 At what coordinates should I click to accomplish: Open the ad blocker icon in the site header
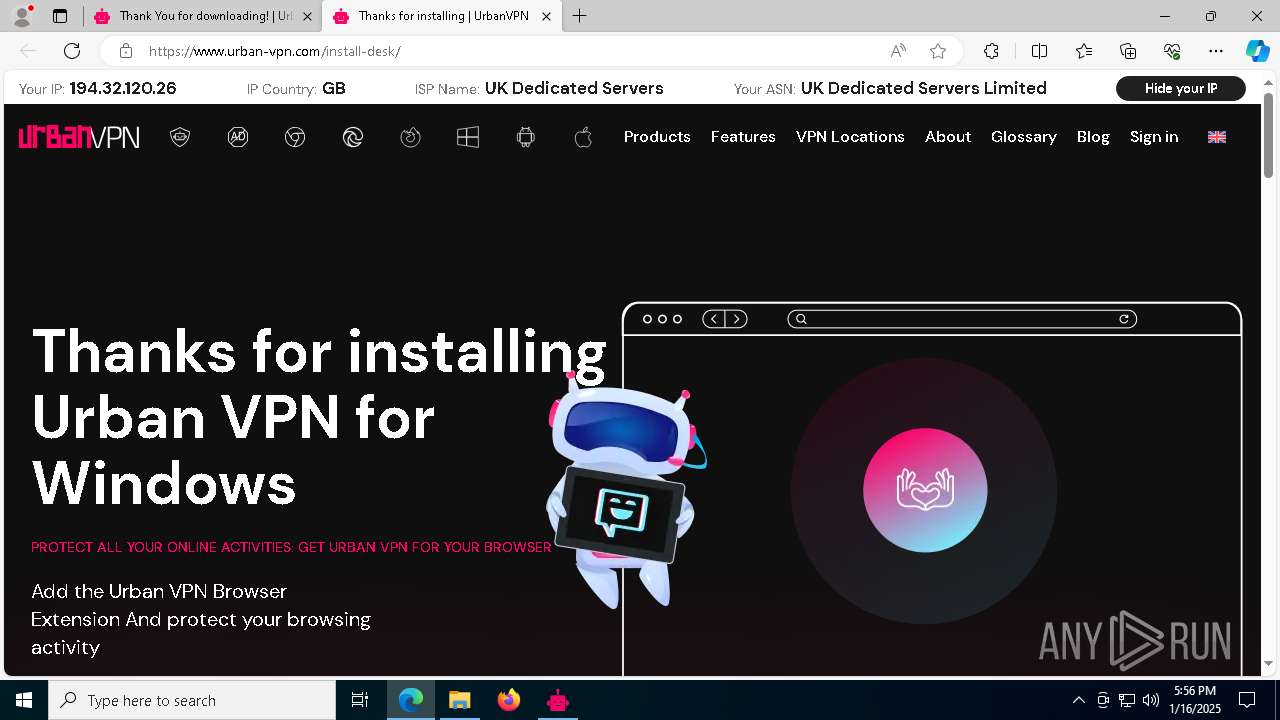(238, 137)
